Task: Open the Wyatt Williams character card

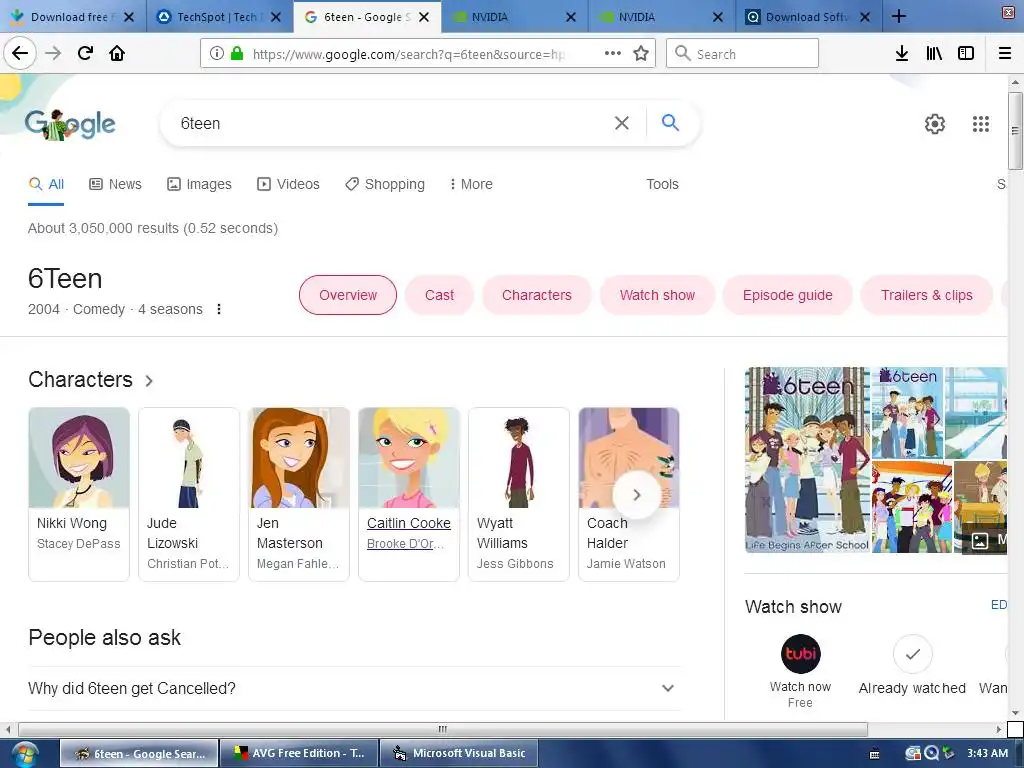Action: click(x=519, y=494)
